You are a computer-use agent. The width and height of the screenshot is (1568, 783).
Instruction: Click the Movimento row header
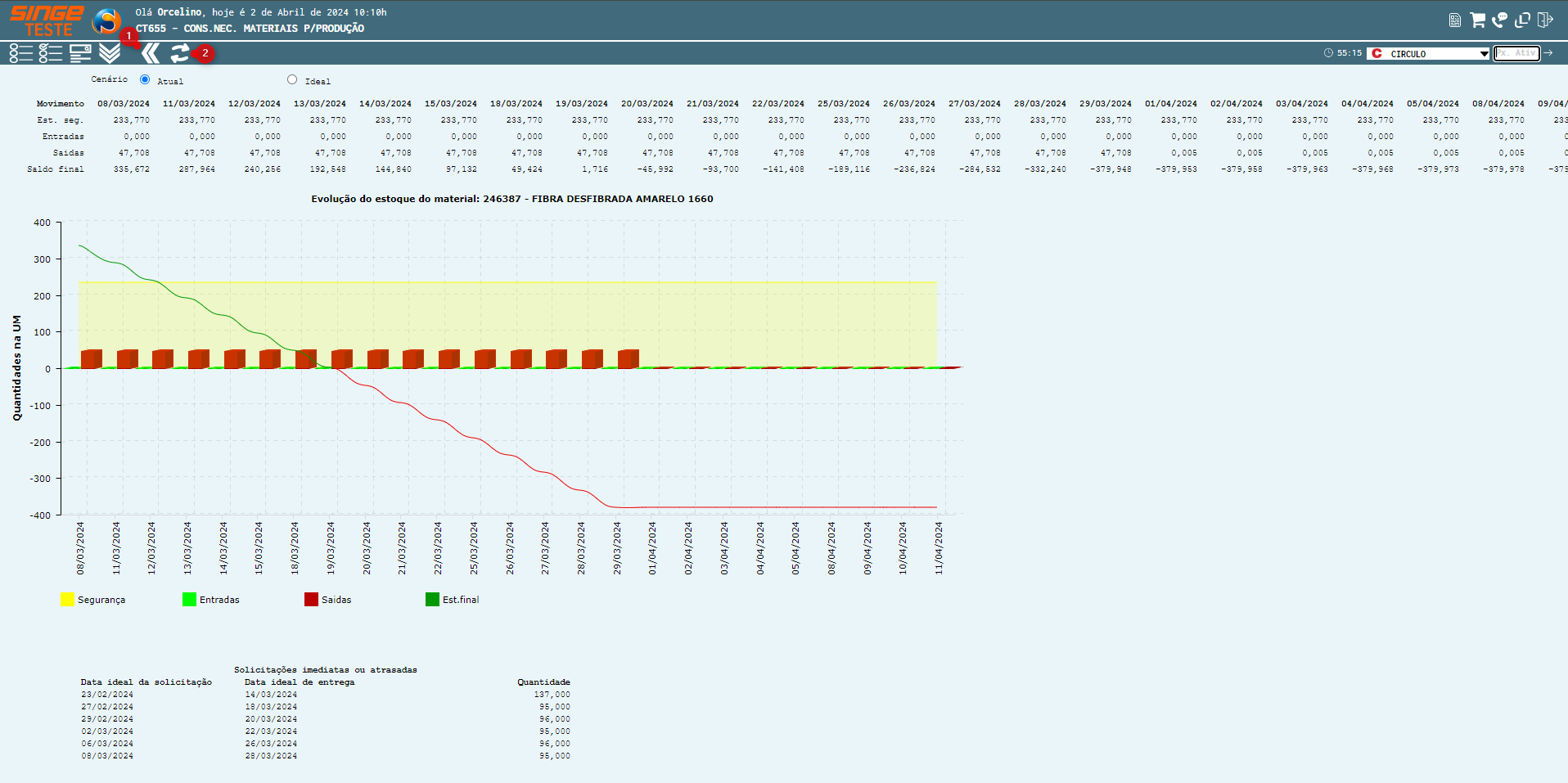pos(61,104)
